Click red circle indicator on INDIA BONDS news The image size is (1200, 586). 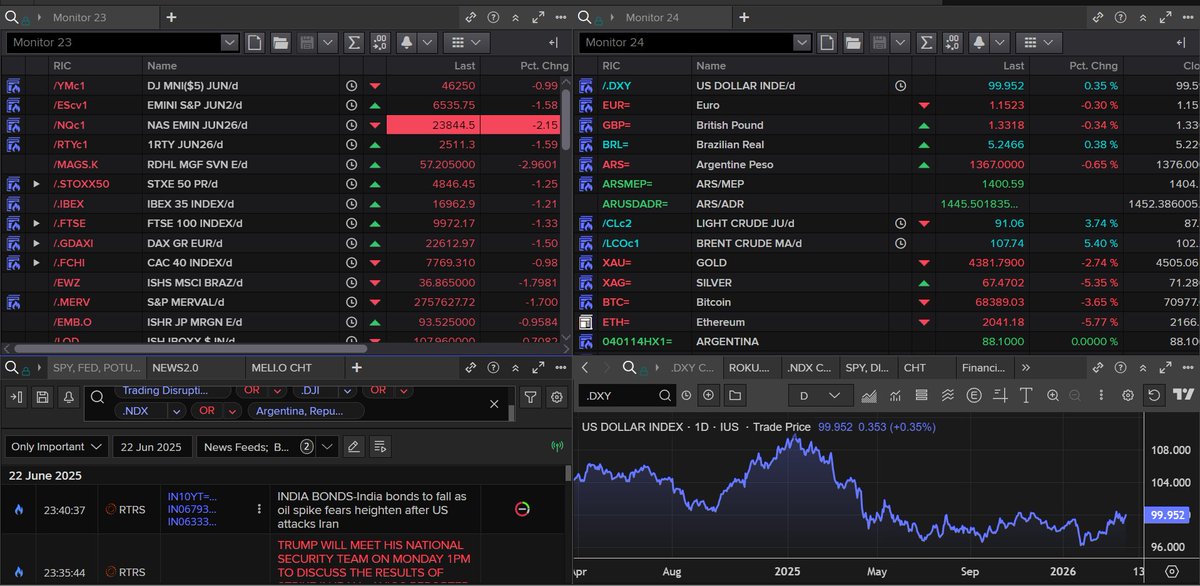coord(522,509)
